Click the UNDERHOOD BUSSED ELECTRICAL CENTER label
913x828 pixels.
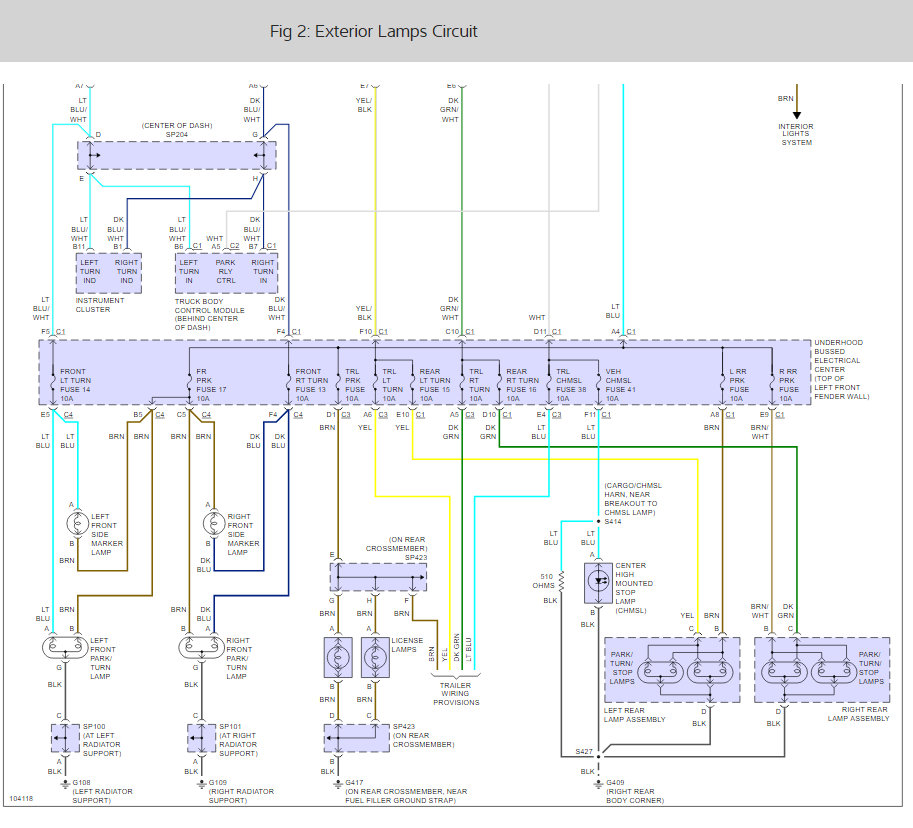[841, 369]
